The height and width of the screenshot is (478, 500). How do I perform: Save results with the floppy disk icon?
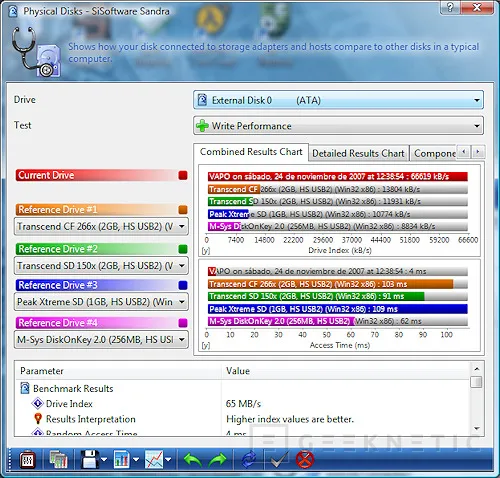(90, 460)
